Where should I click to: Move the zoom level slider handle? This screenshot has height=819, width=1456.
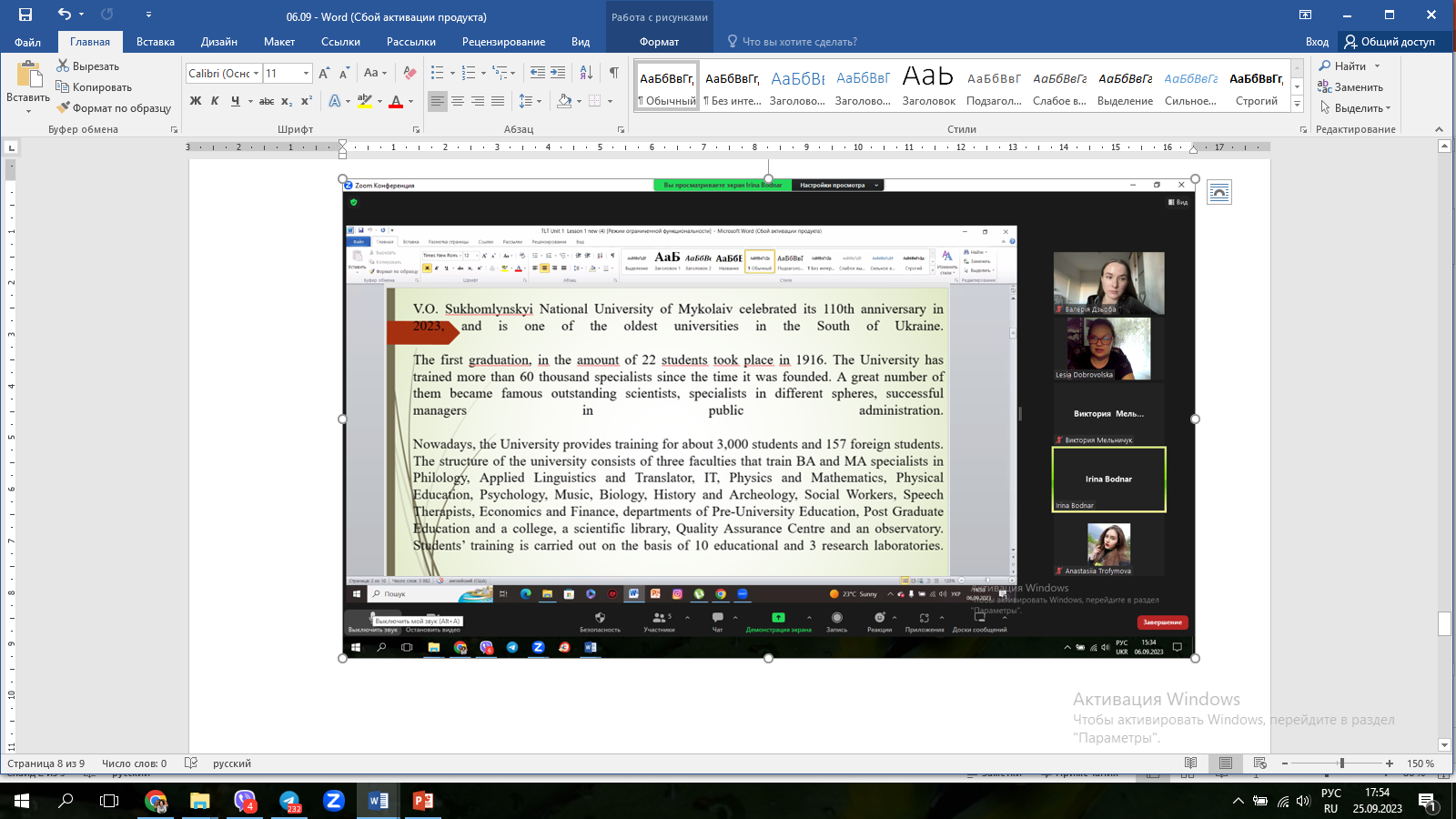click(x=1341, y=763)
